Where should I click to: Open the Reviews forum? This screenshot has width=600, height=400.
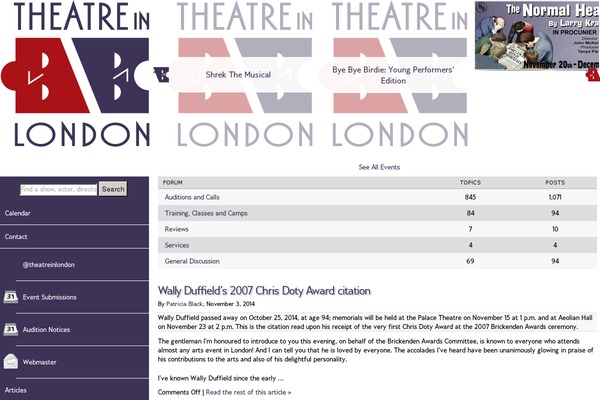pos(176,229)
